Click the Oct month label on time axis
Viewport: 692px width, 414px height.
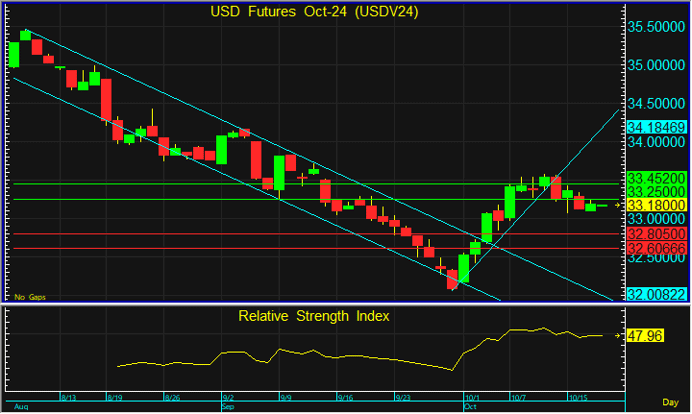pyautogui.click(x=470, y=407)
